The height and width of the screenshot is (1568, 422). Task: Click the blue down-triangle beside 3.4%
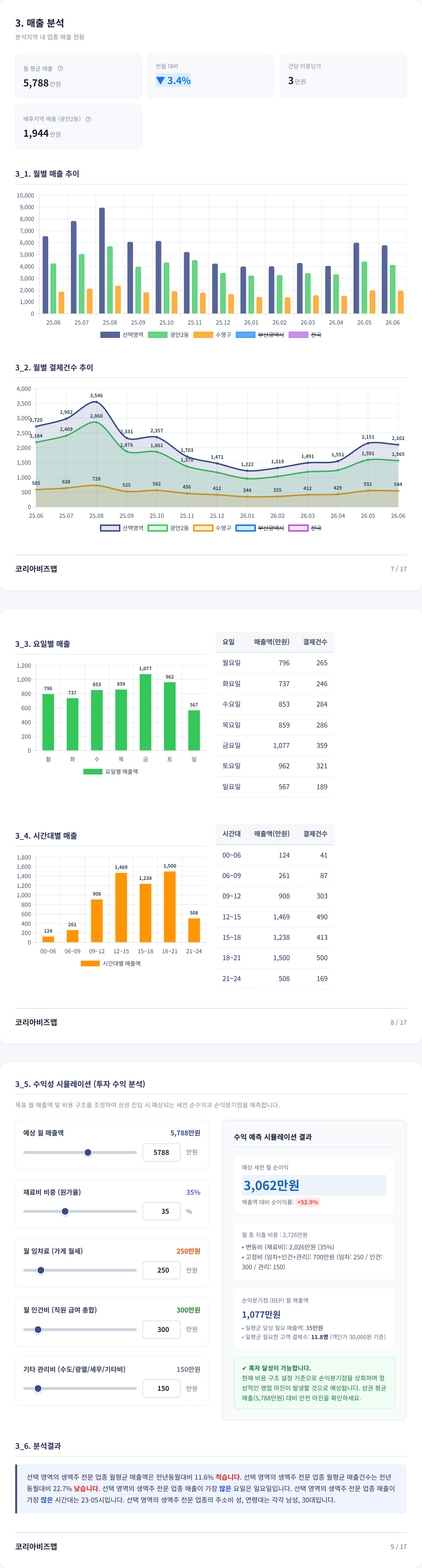[x=160, y=80]
